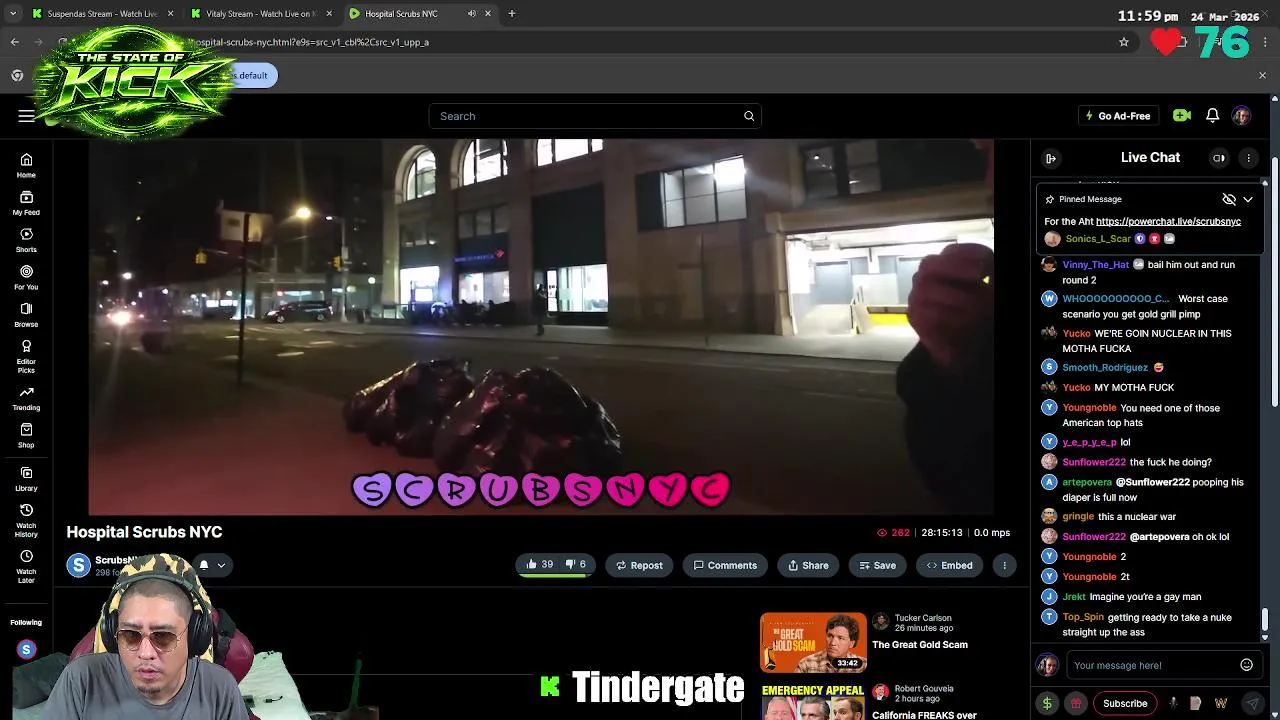Toggle the chat side-view mode icon
Screen dimensions: 1280x720
1218,158
